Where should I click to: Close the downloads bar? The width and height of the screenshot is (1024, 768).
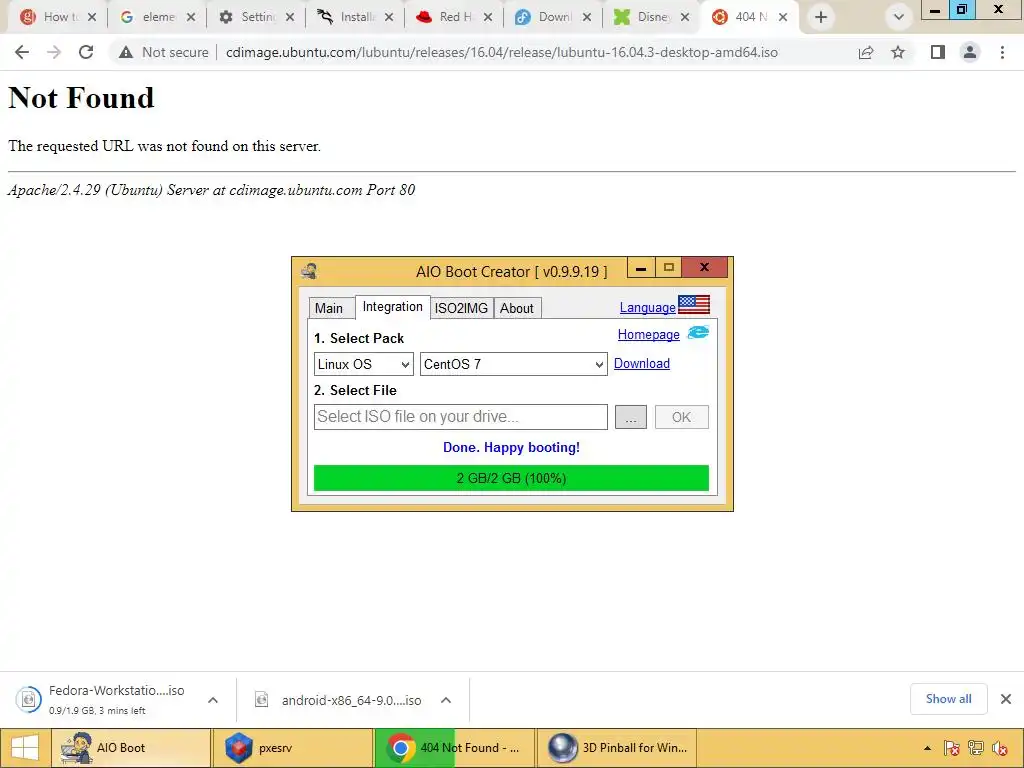click(x=1006, y=699)
